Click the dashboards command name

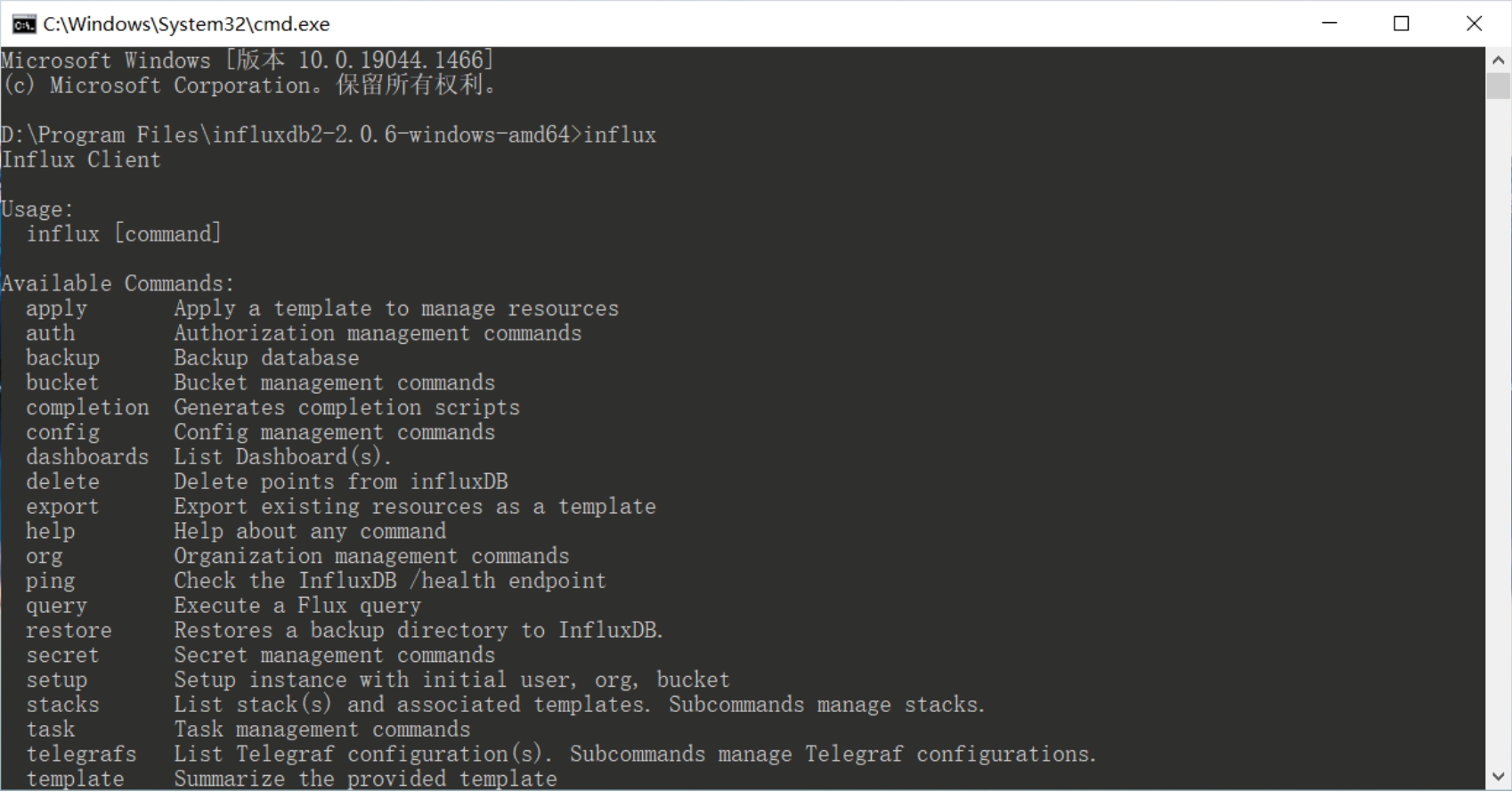(87, 457)
